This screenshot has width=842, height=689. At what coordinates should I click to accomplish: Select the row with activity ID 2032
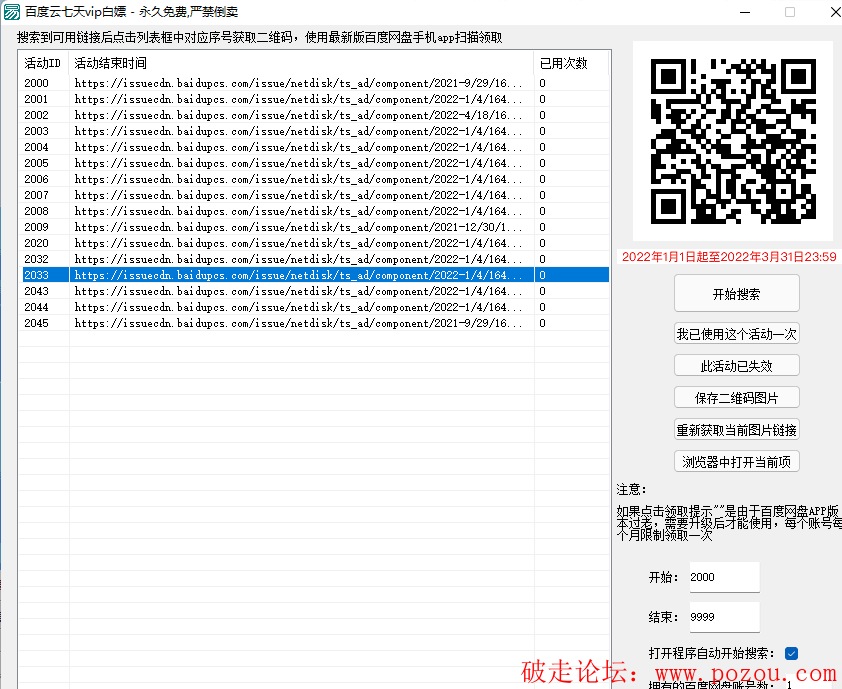coord(314,259)
